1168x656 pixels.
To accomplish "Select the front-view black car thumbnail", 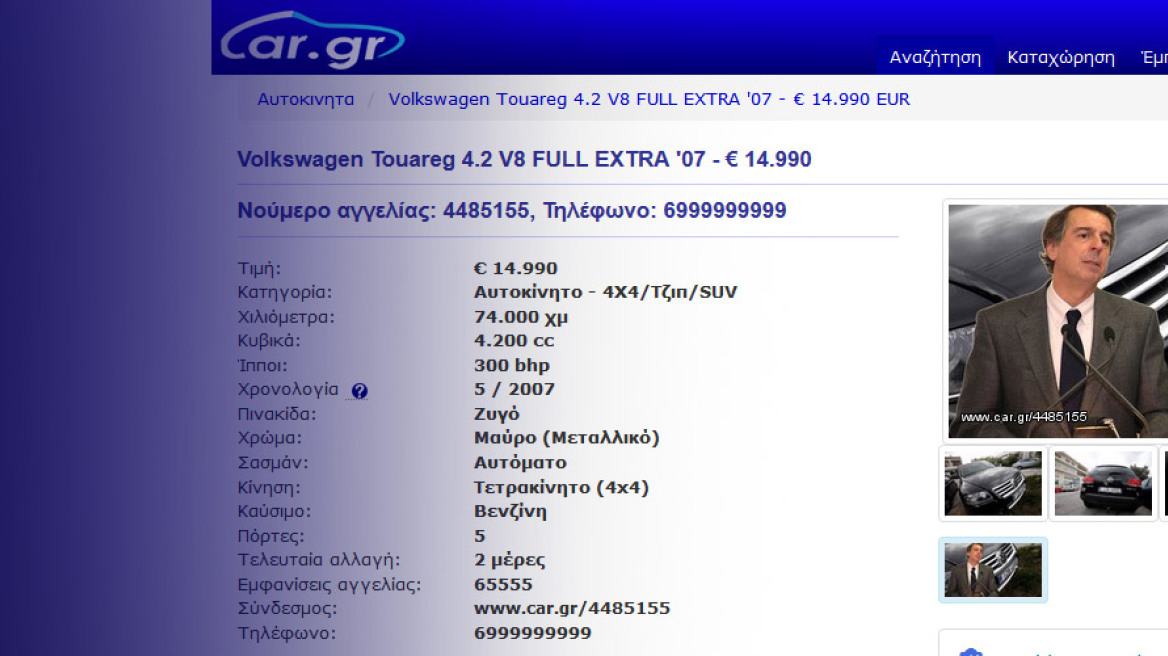I will point(992,483).
